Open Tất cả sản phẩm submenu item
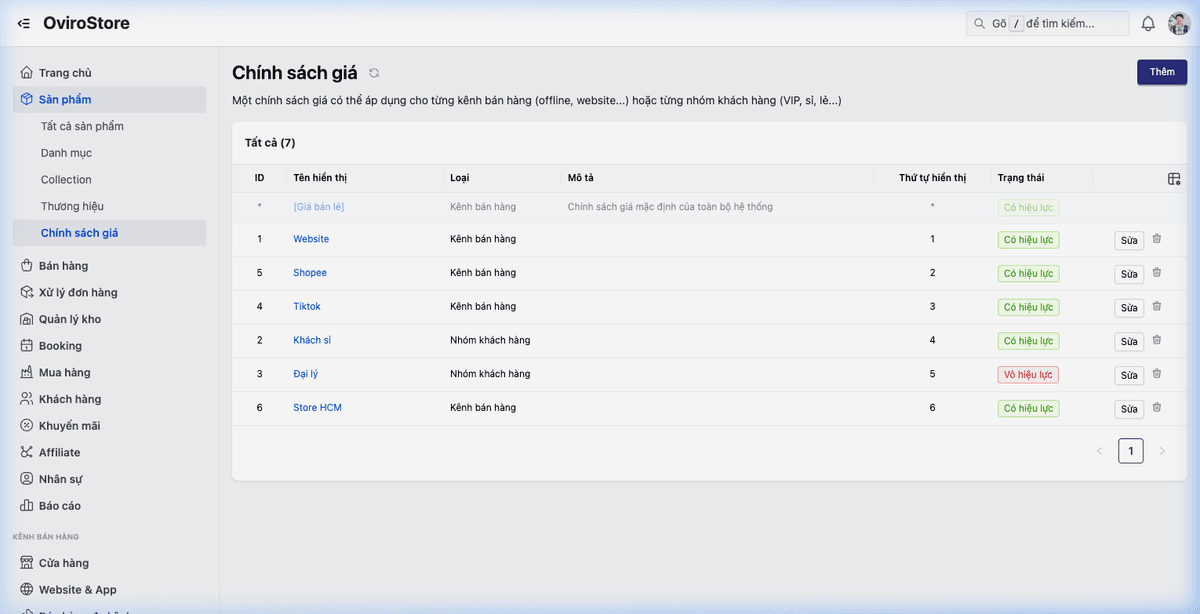This screenshot has width=1200, height=614. click(82, 127)
